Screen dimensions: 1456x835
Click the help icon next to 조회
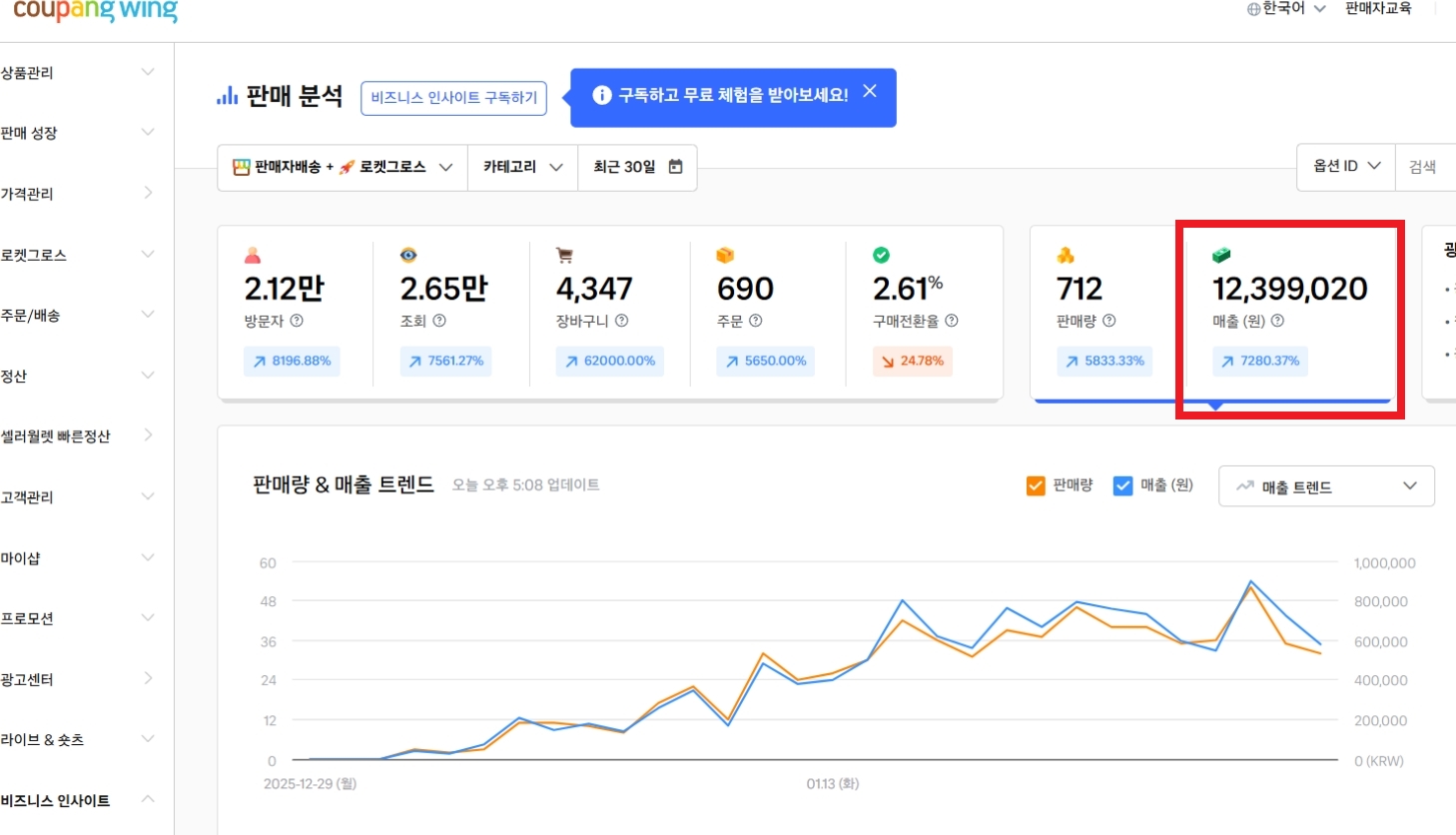pyautogui.click(x=439, y=321)
